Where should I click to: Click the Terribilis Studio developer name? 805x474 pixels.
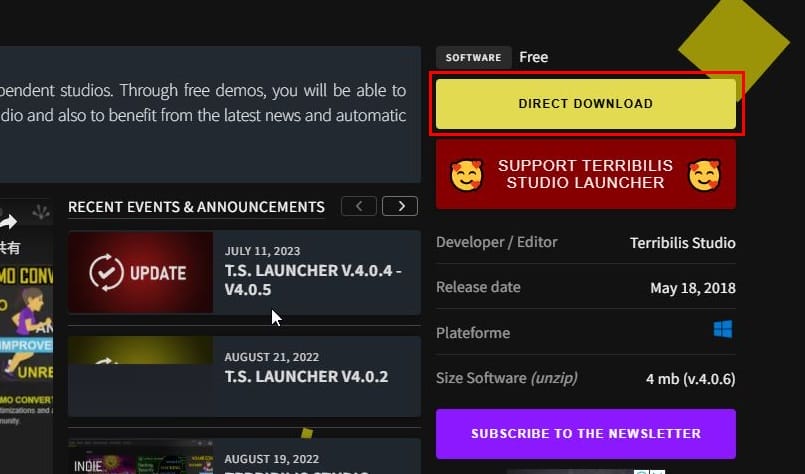point(682,242)
